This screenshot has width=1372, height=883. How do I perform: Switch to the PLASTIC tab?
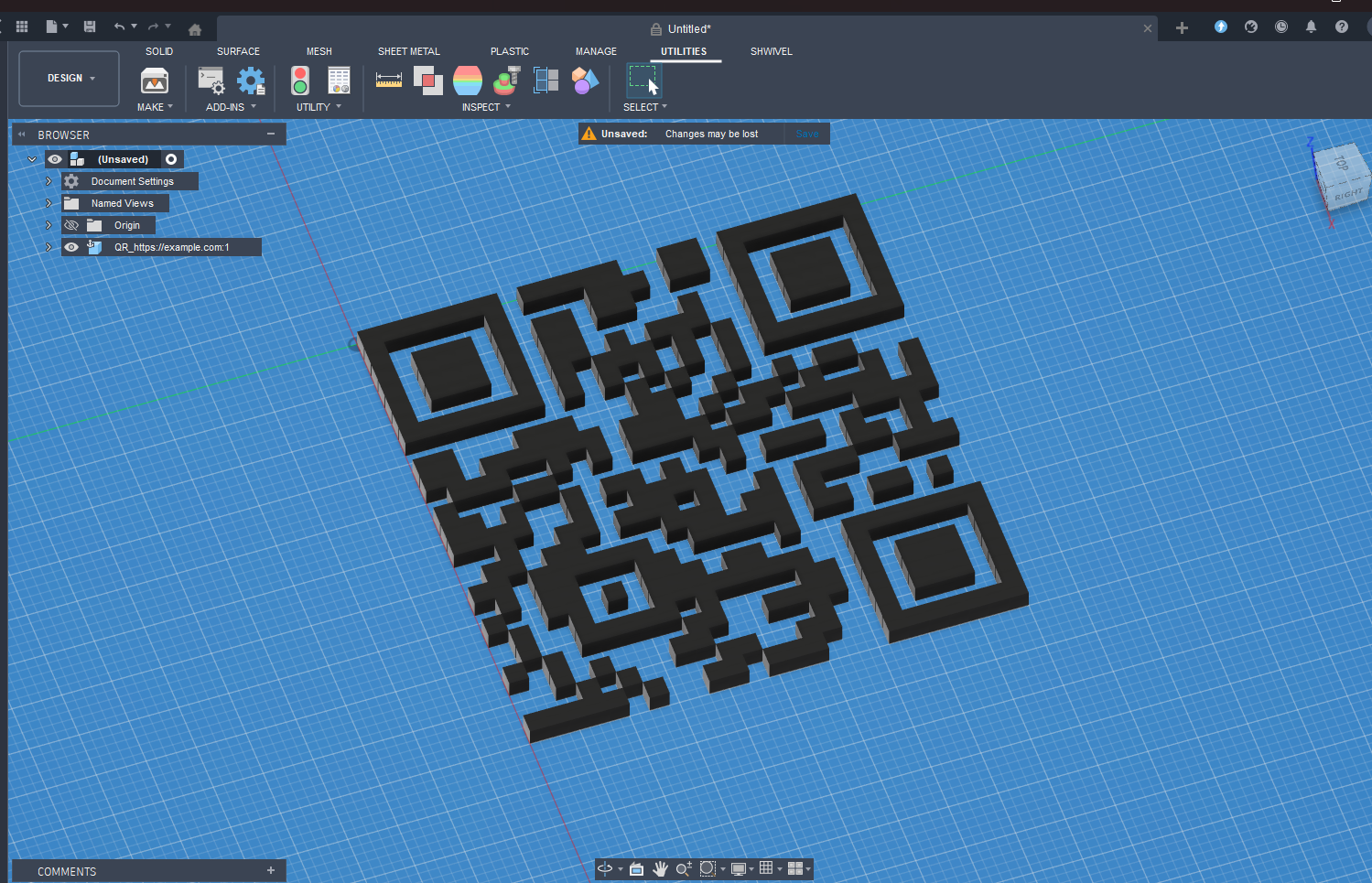click(510, 51)
